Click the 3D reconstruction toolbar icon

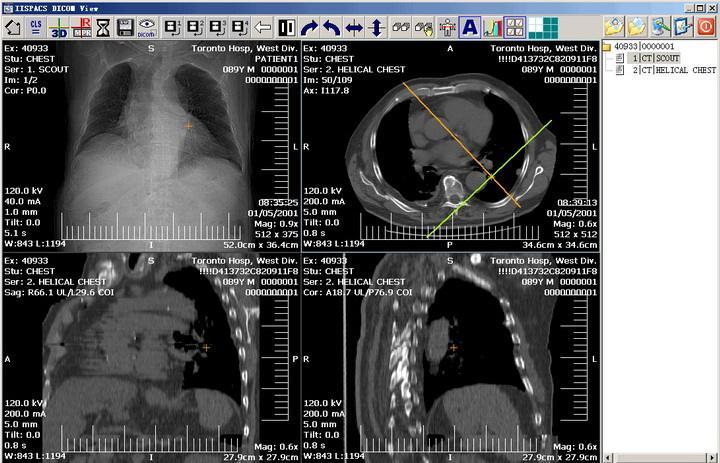point(59,28)
